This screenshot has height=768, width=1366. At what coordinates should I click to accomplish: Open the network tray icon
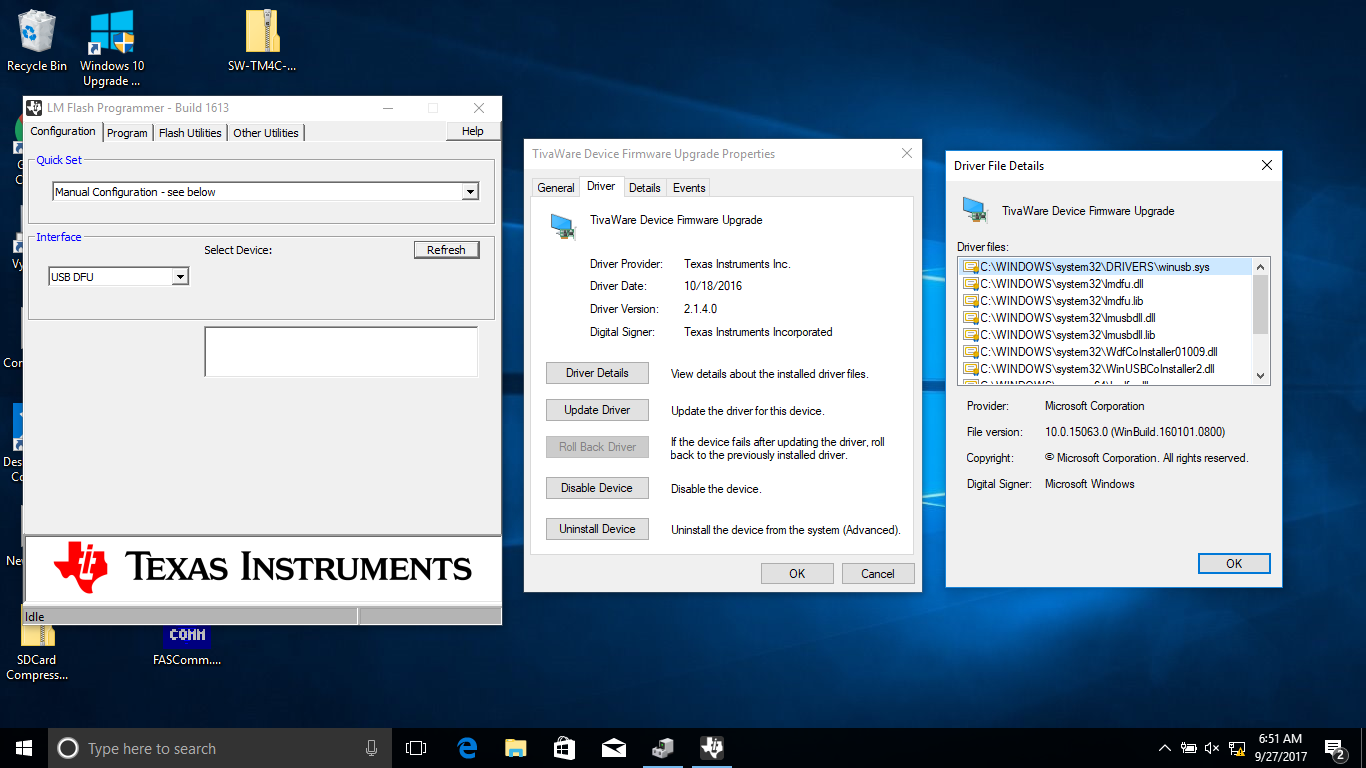(1237, 748)
